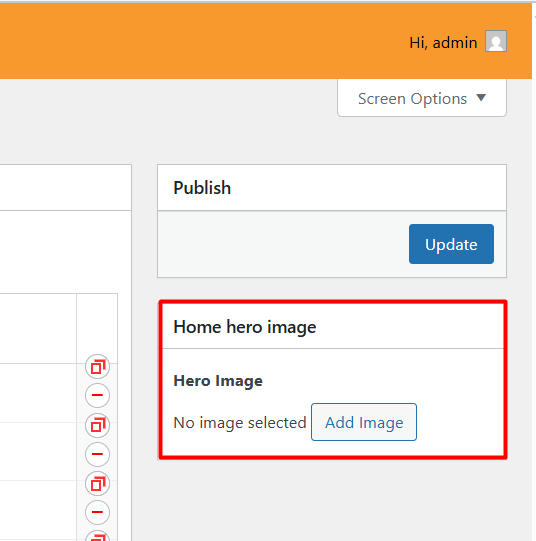536x541 pixels.
Task: Click the admin avatar icon
Action: pos(496,41)
